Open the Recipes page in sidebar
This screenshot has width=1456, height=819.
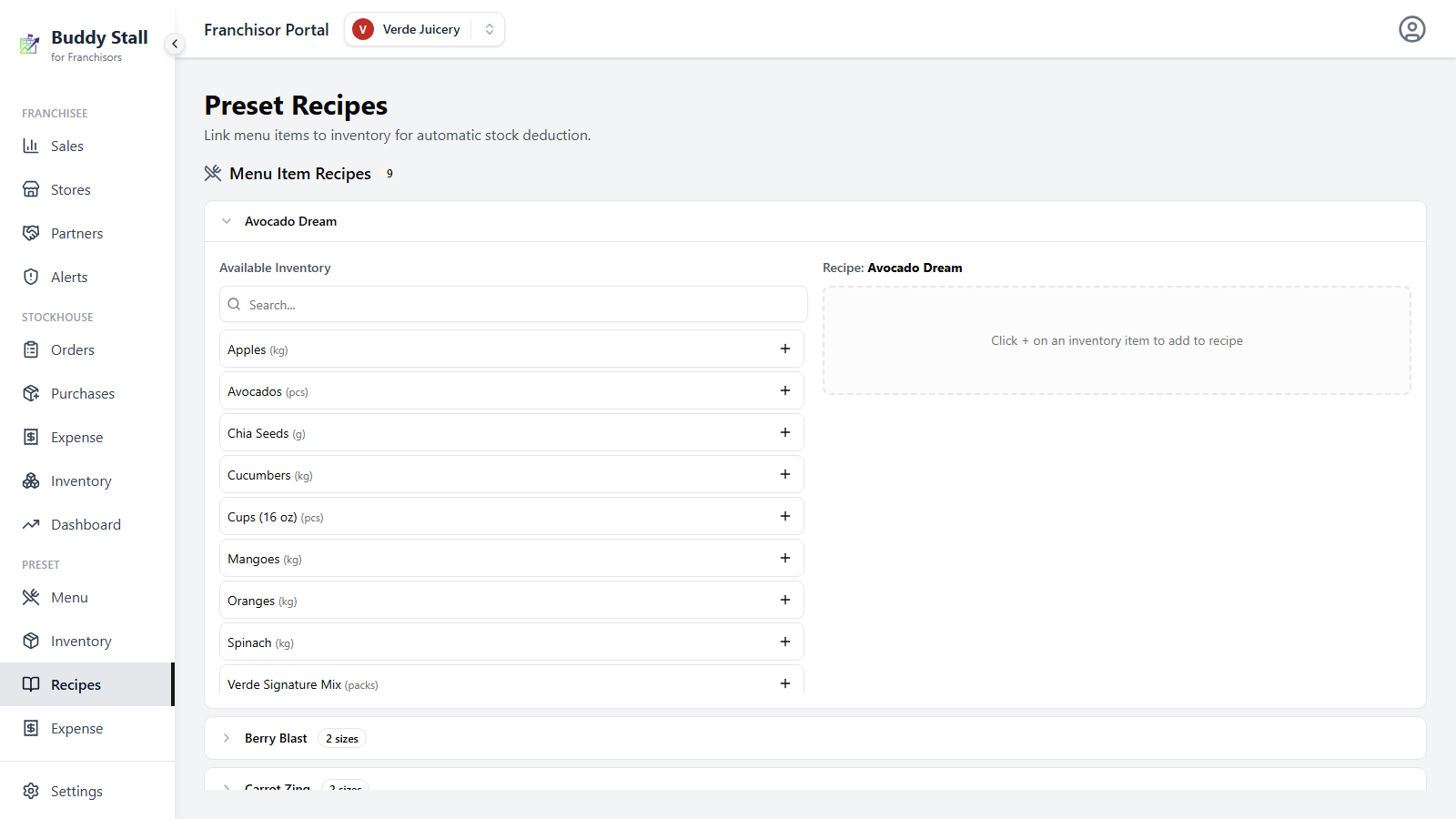87,684
